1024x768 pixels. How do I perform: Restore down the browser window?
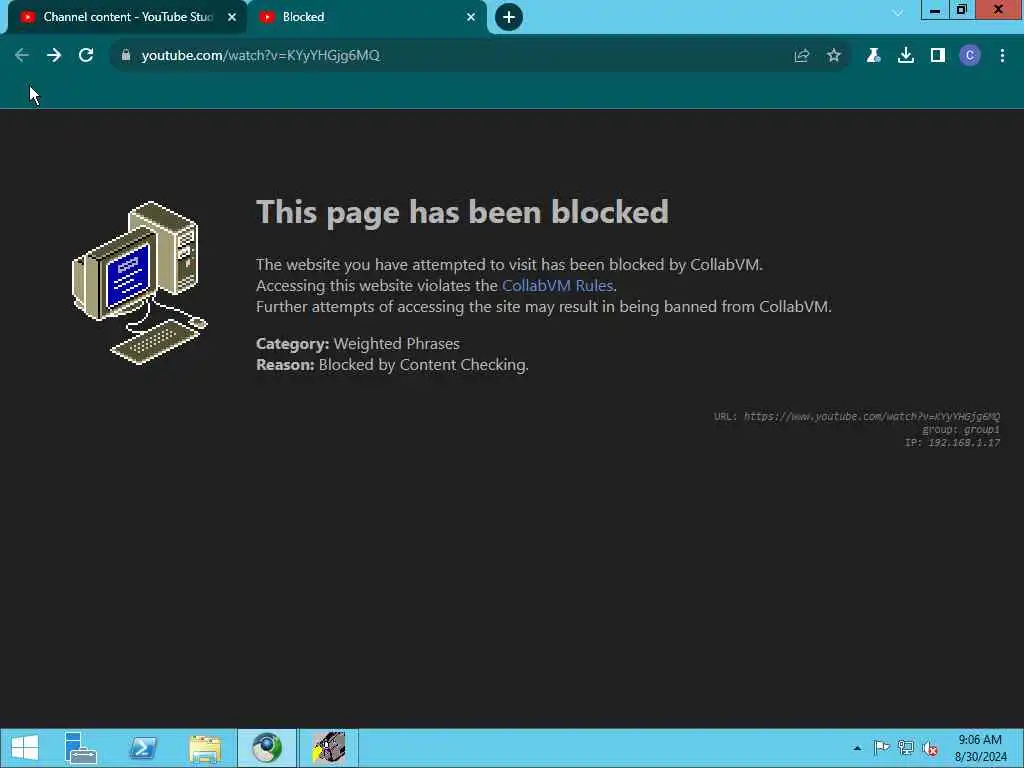[962, 9]
